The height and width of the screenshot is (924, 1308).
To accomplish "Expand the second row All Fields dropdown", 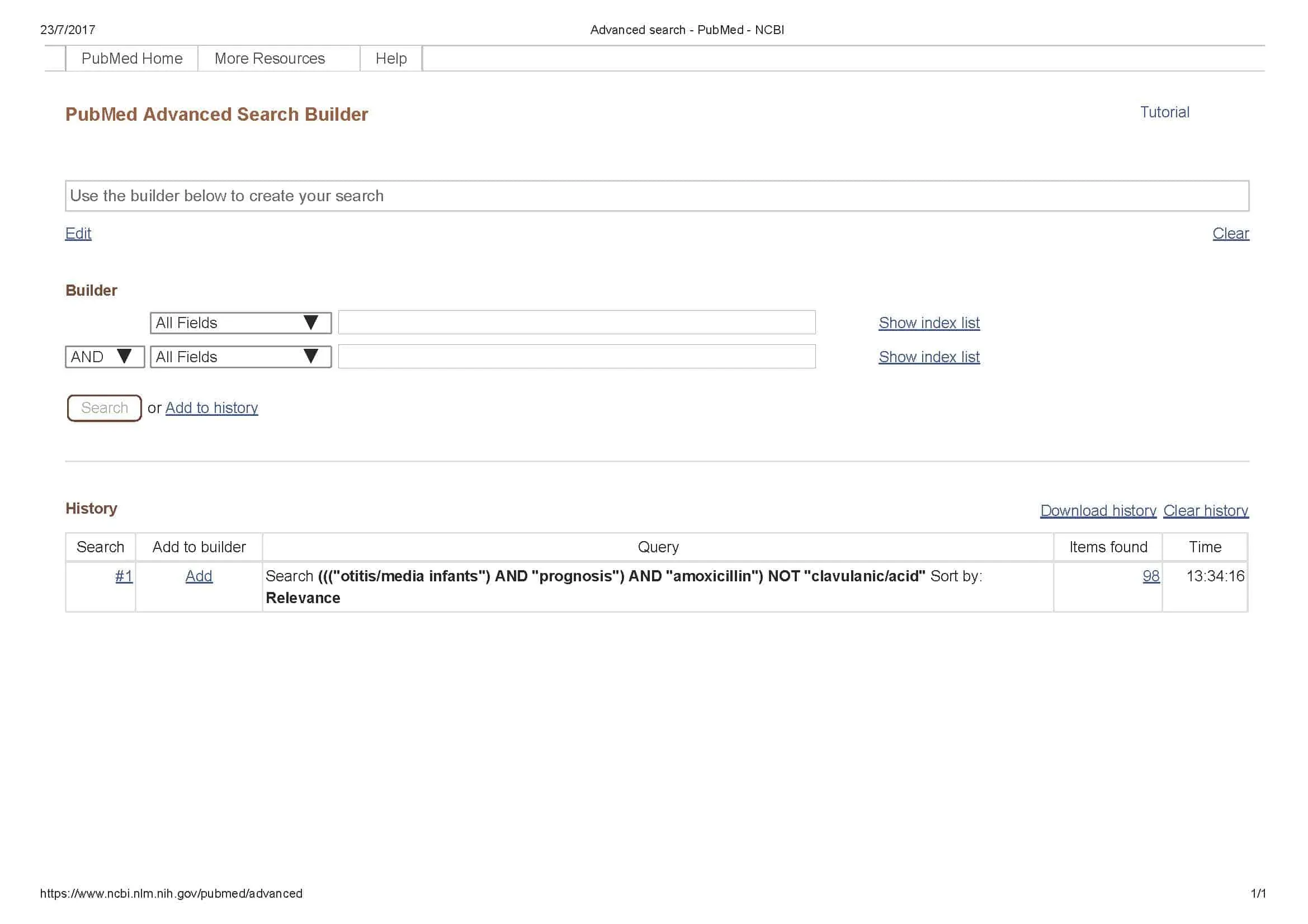I will (x=240, y=357).
